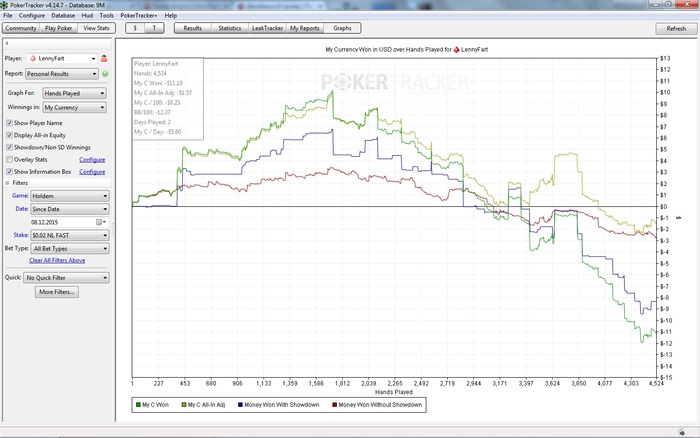Collapse the Filters section
The height and width of the screenshot is (438, 700).
click(7, 183)
